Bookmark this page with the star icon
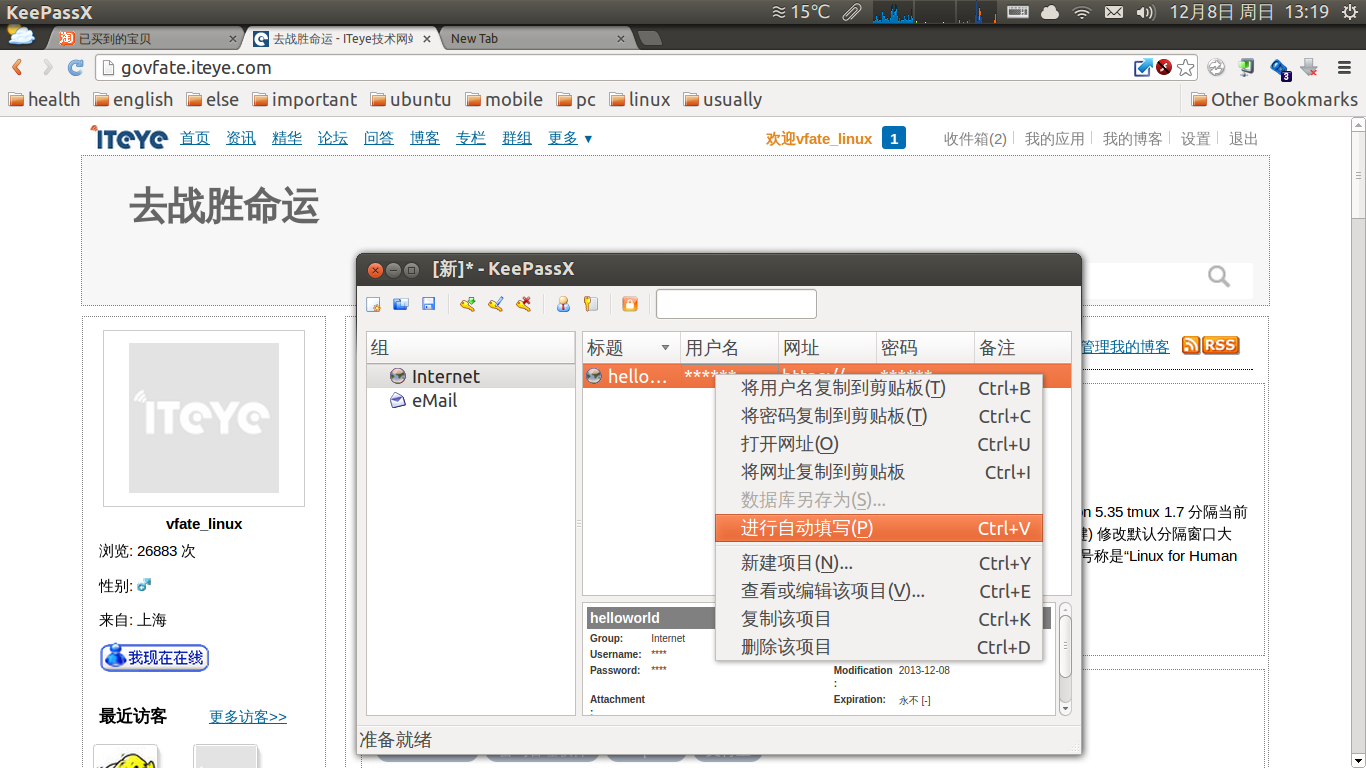Viewport: 1366px width, 768px height. point(1186,68)
